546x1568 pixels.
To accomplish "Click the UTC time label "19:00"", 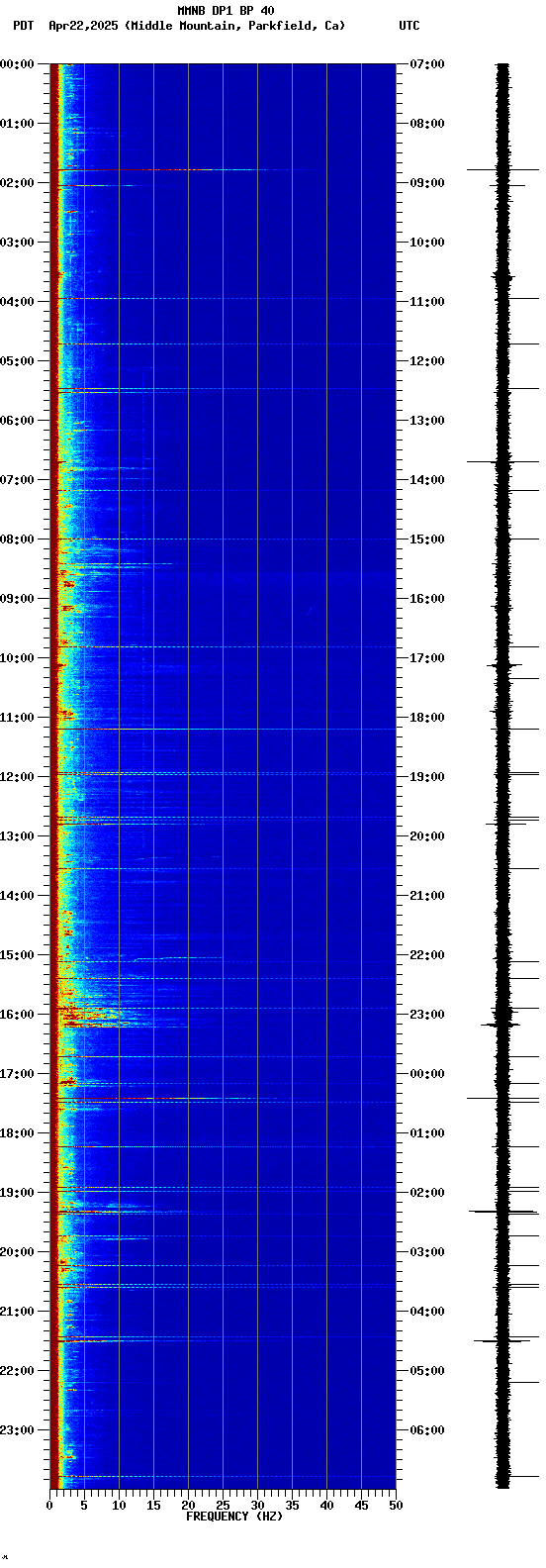I will pos(427,777).
